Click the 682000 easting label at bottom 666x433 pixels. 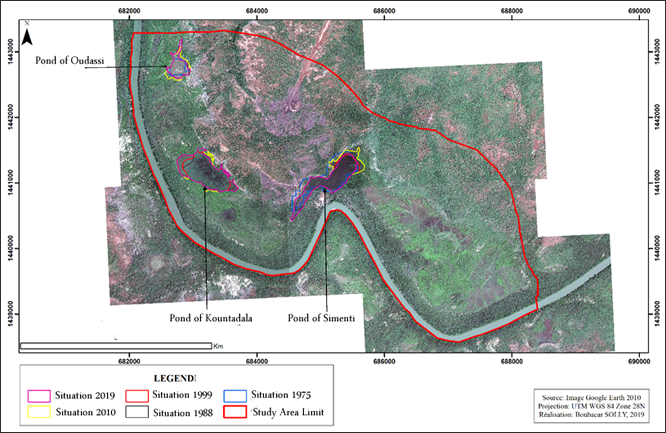pos(130,361)
